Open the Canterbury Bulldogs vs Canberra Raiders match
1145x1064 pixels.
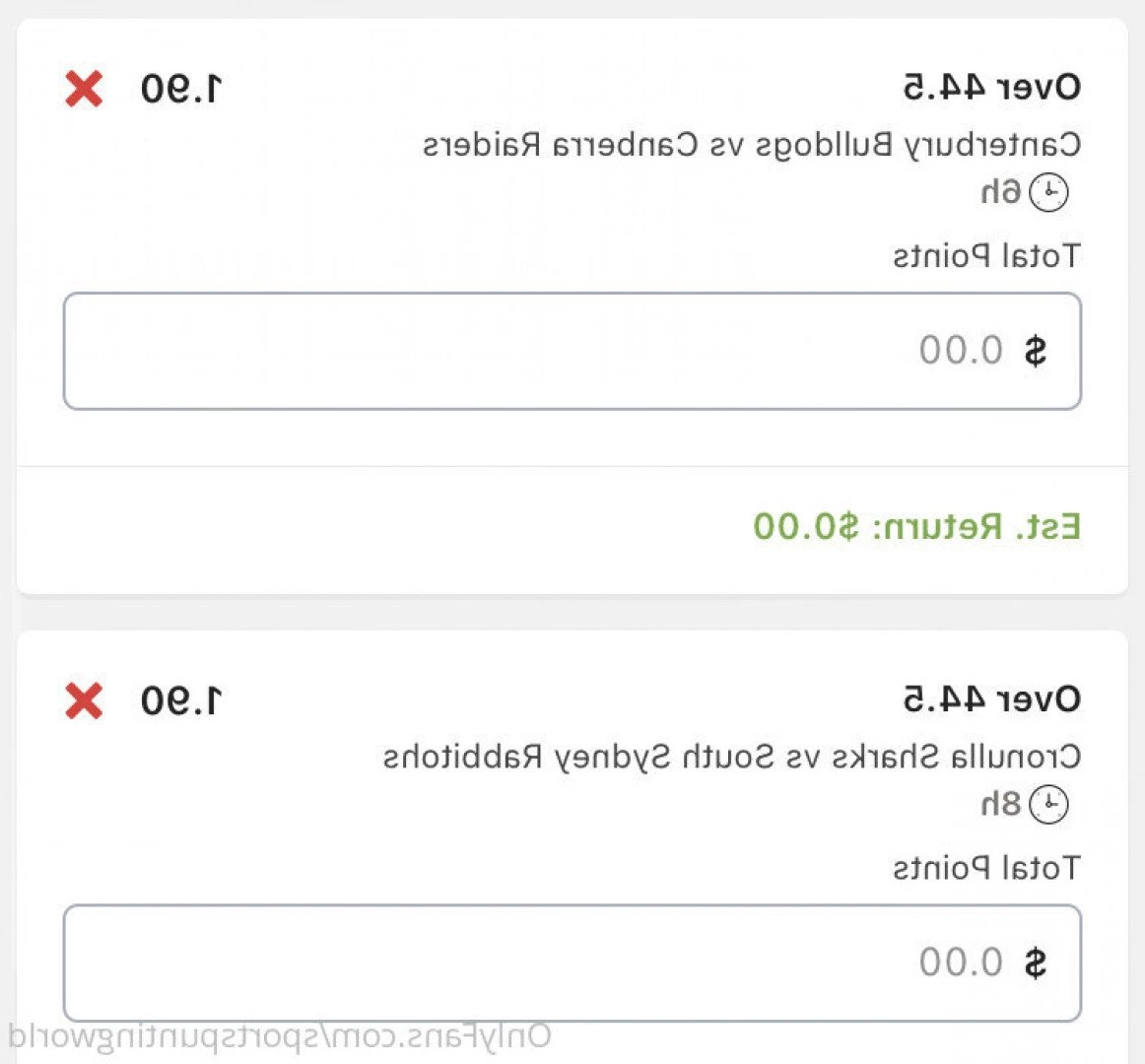point(752,146)
